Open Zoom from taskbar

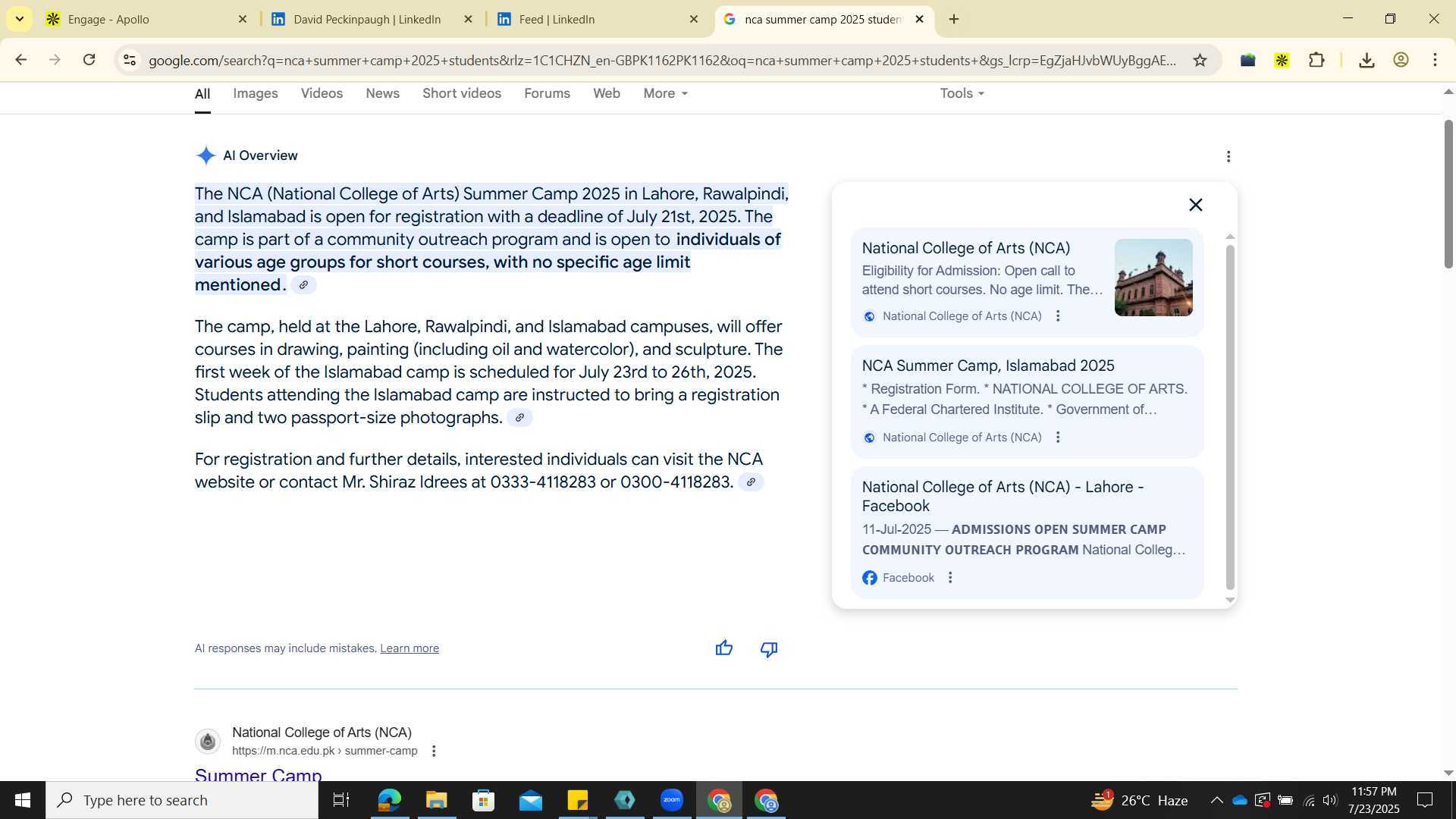point(672,800)
